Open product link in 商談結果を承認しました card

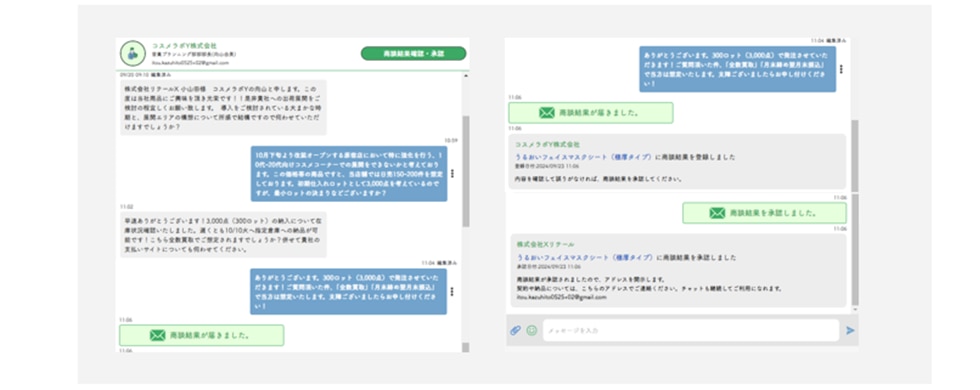pos(584,257)
